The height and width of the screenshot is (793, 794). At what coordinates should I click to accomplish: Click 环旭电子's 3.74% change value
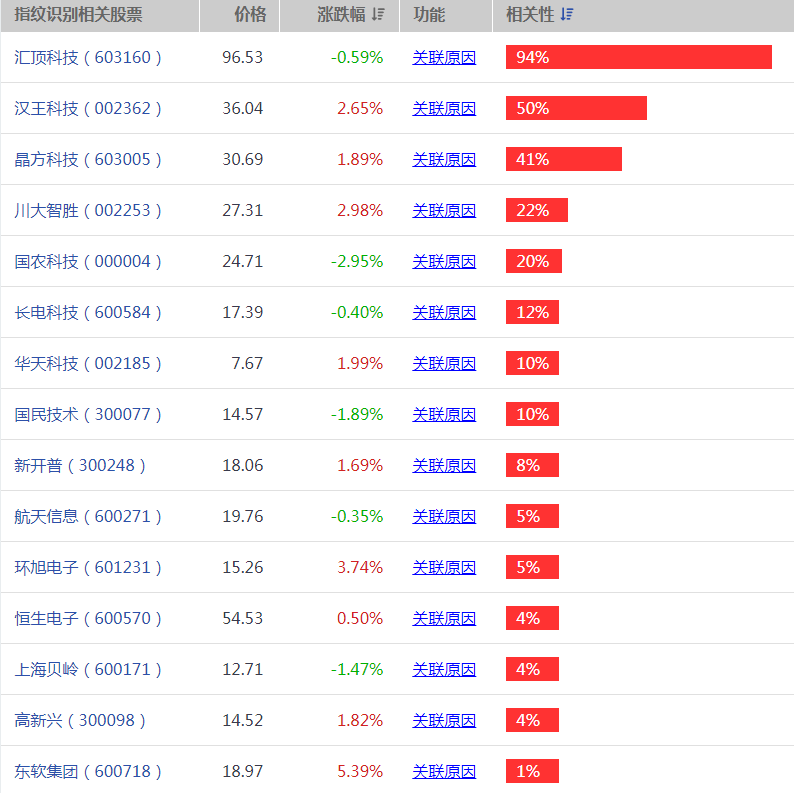coord(360,568)
